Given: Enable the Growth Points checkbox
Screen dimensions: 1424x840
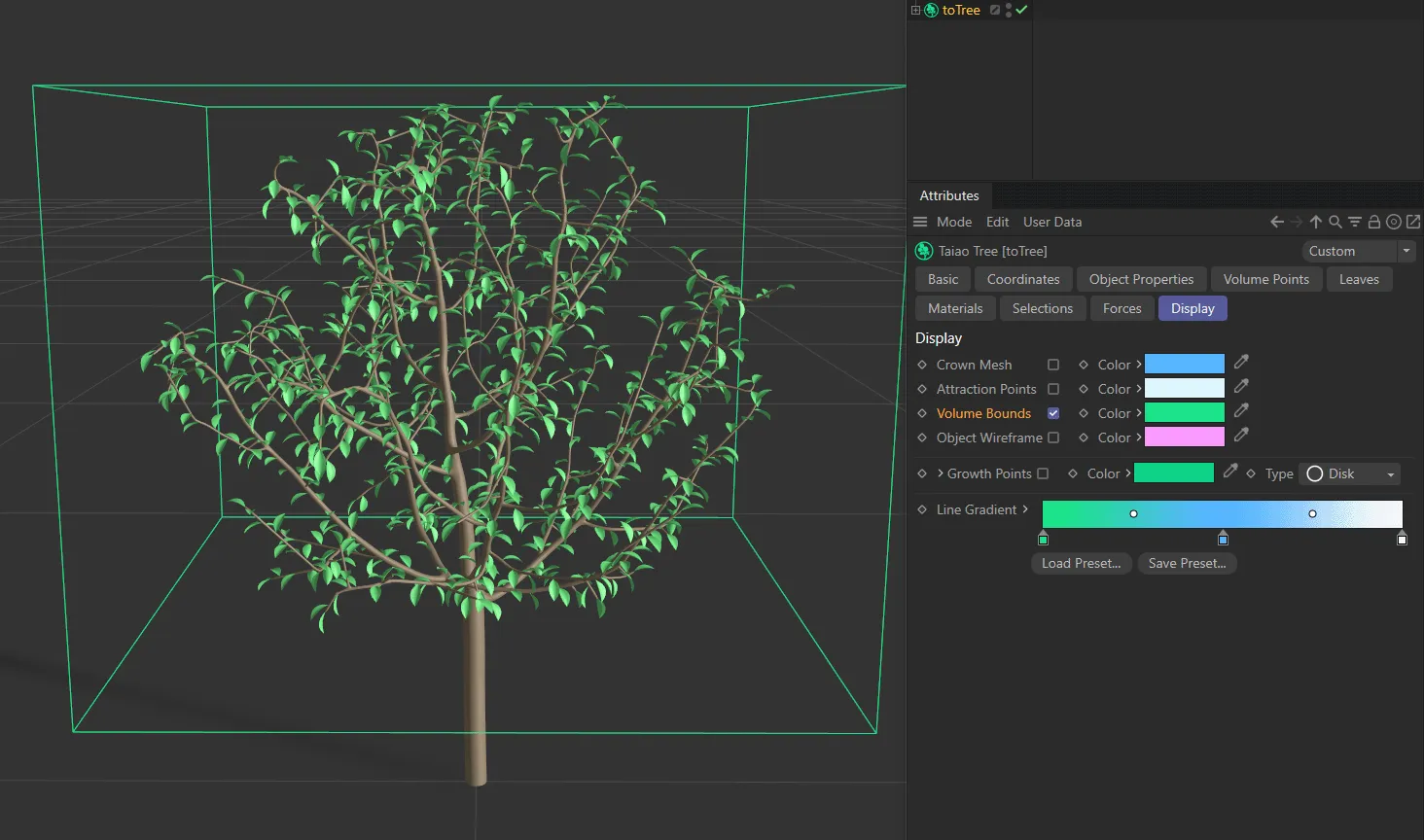Looking at the screenshot, I should (1043, 473).
